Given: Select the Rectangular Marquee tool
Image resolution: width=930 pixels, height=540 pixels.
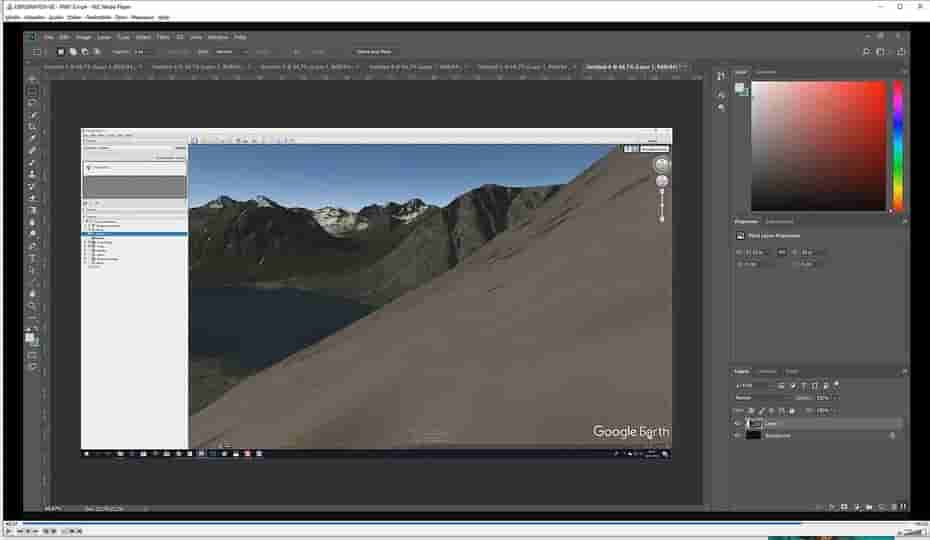Looking at the screenshot, I should click(x=32, y=90).
